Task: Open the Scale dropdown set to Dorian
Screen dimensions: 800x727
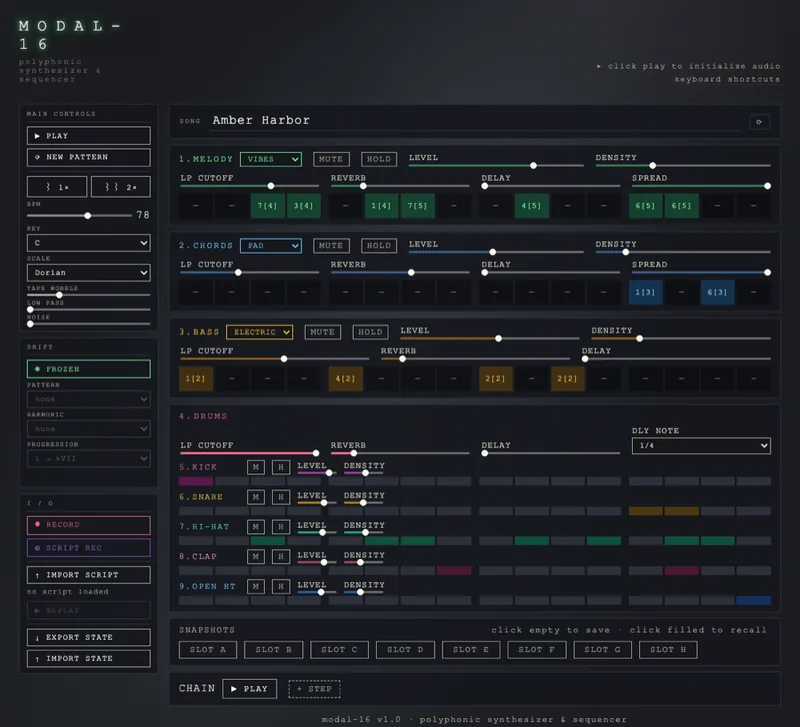Action: click(89, 272)
